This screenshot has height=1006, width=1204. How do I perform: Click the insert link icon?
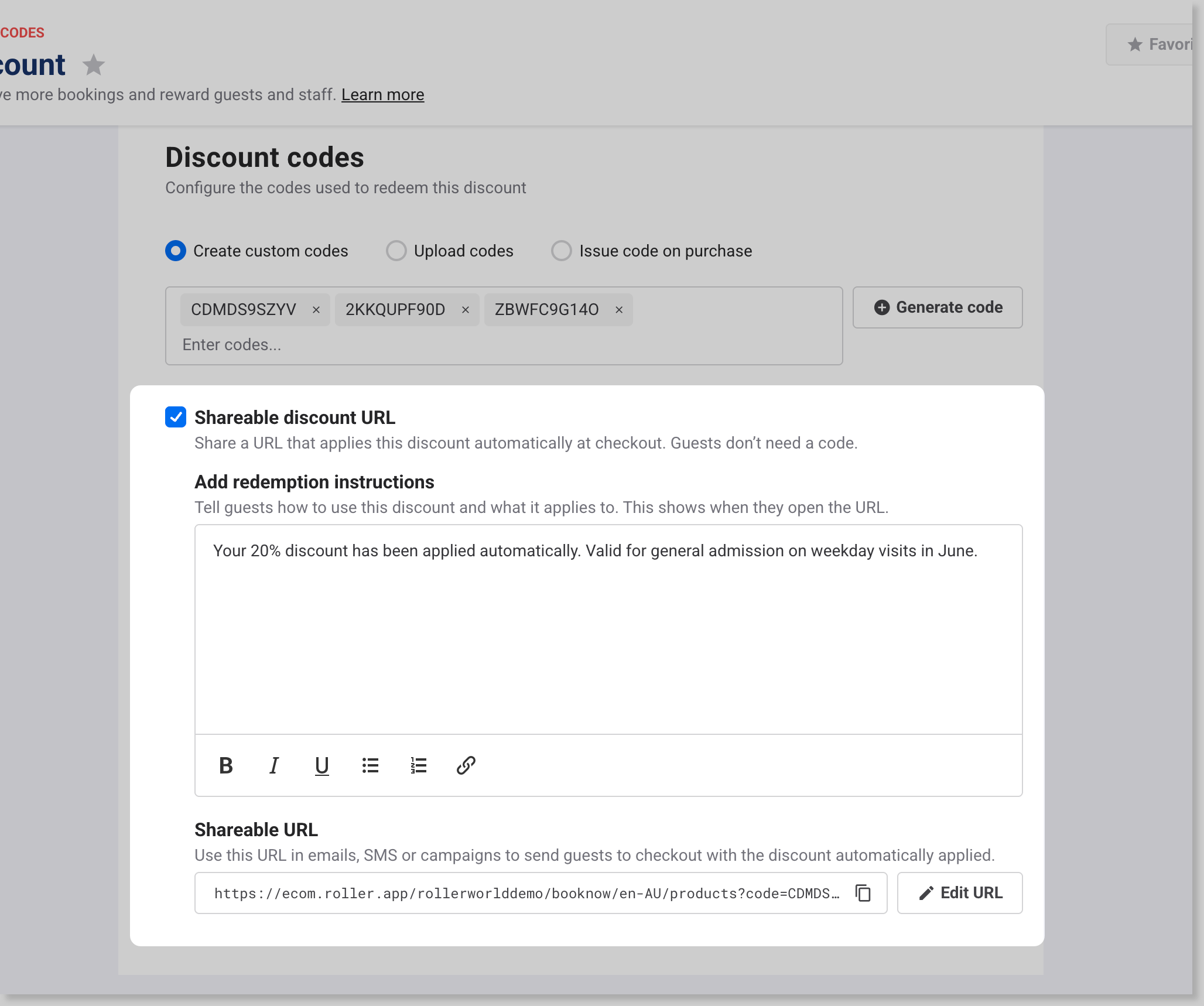(x=466, y=765)
